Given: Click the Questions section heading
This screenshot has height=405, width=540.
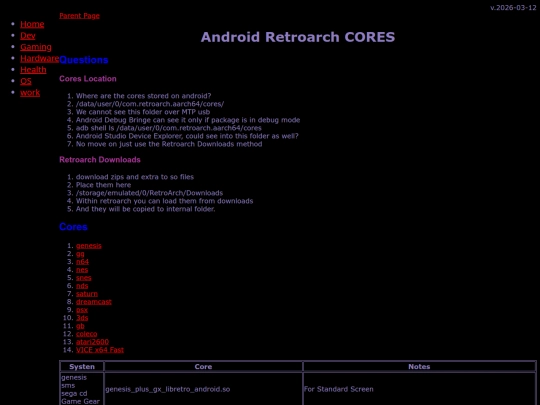Looking at the screenshot, I should click(84, 60).
